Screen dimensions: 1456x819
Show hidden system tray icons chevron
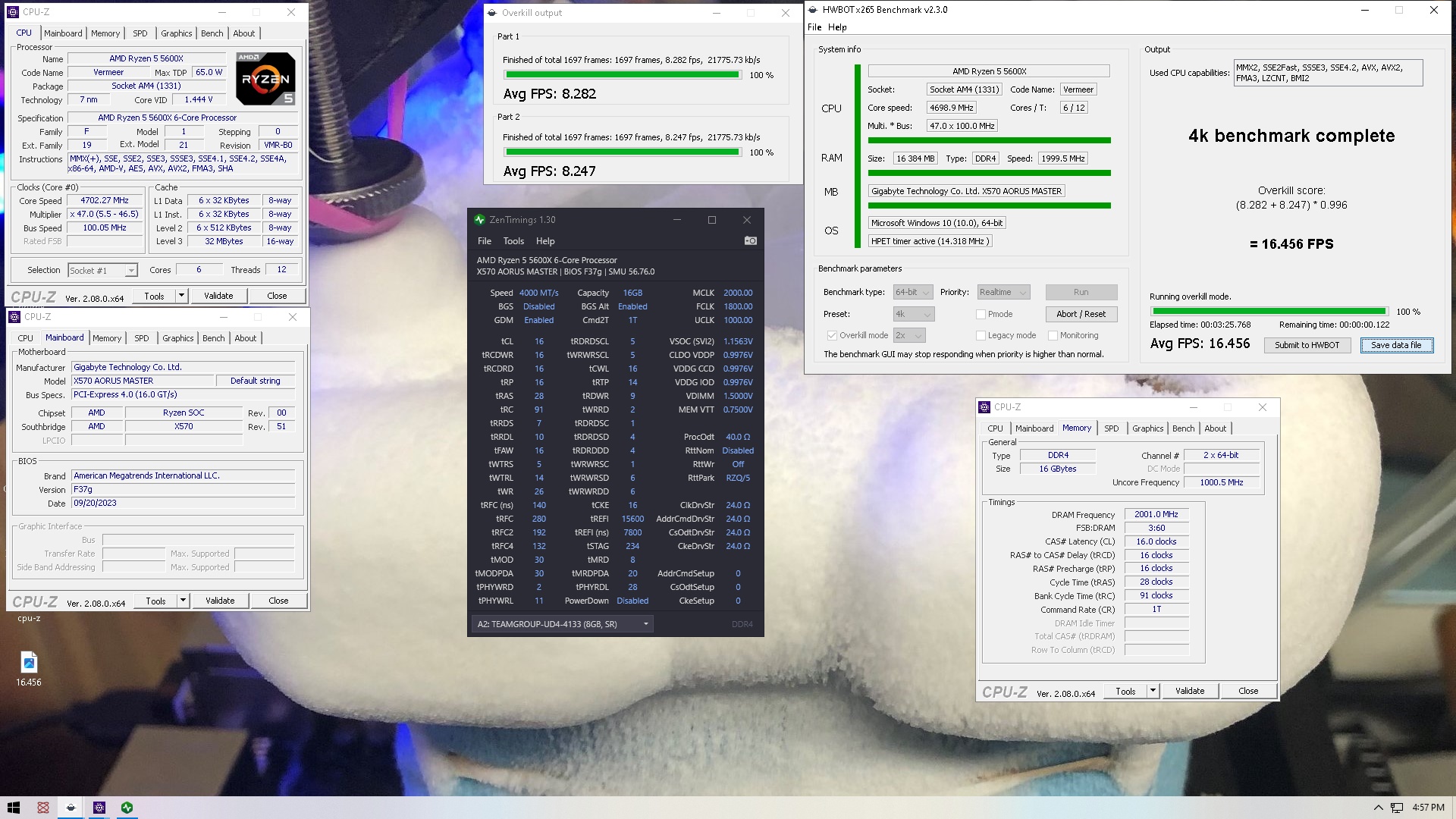pyautogui.click(x=1378, y=808)
